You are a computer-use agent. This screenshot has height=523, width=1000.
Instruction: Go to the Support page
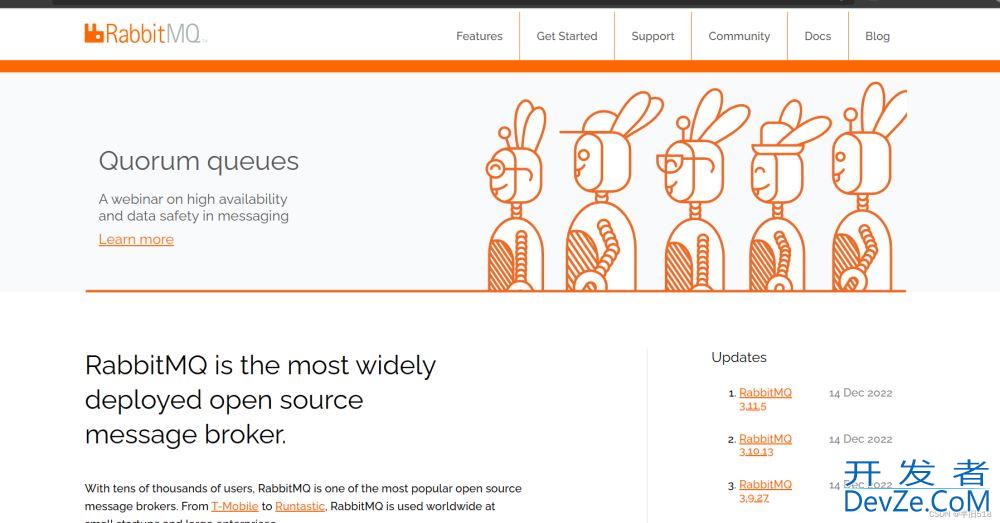pos(652,36)
